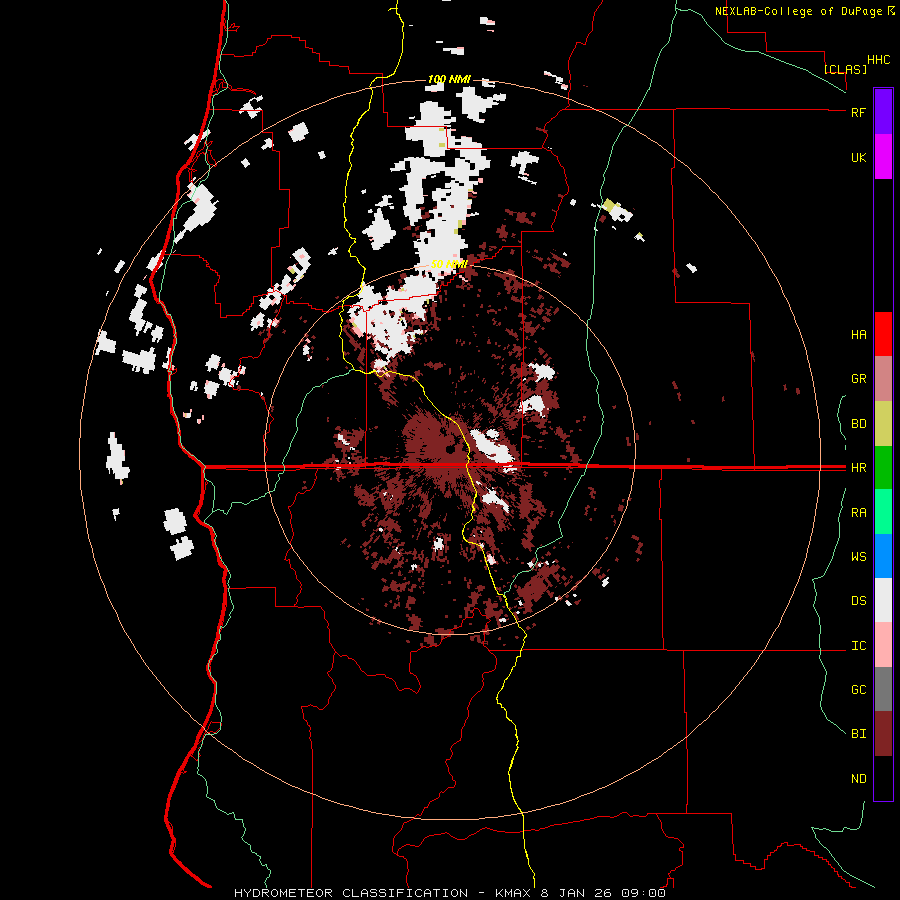Pick the WS blue legend swatch
This screenshot has height=900, width=900.
click(x=883, y=556)
